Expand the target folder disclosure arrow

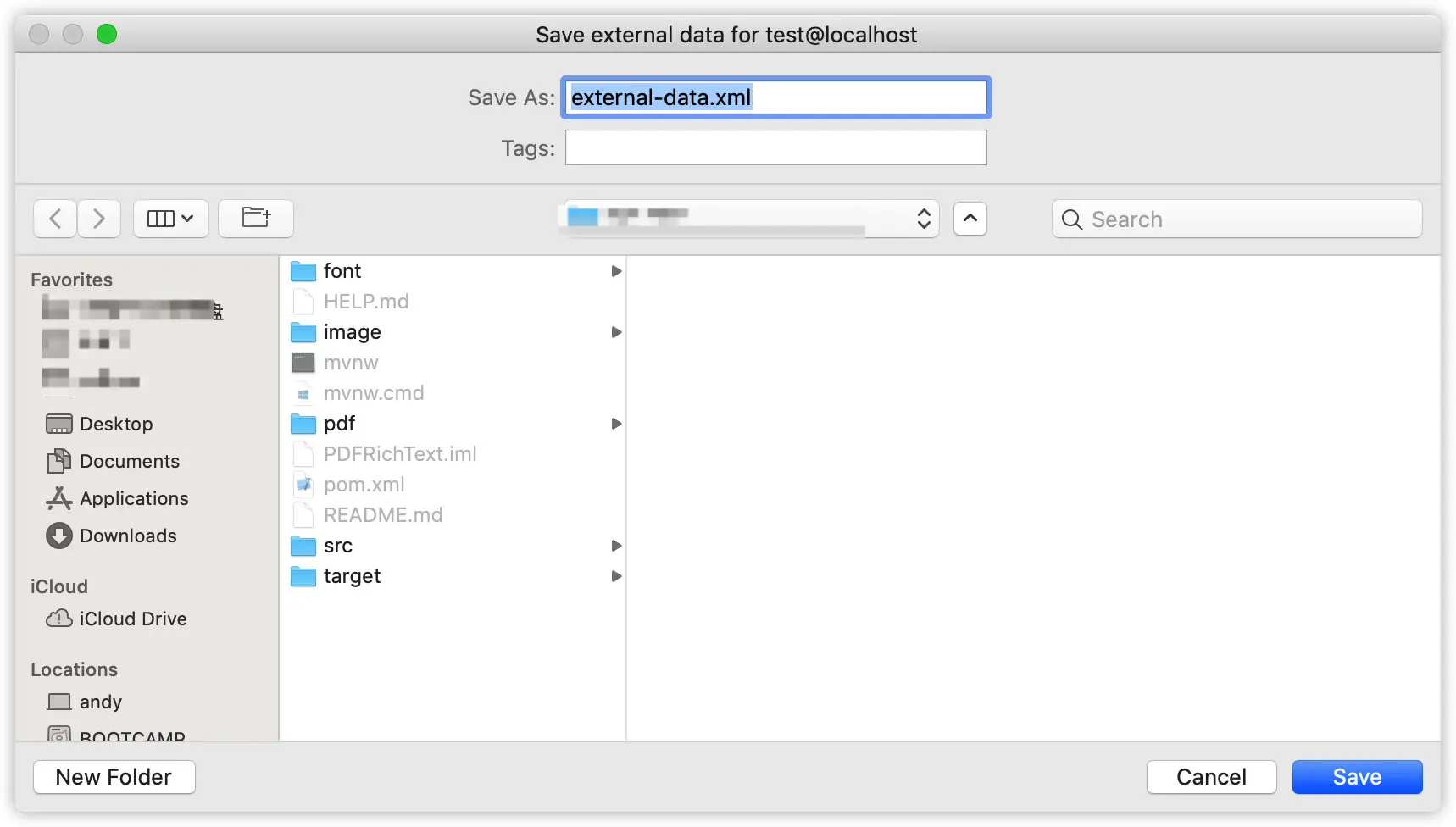(616, 576)
